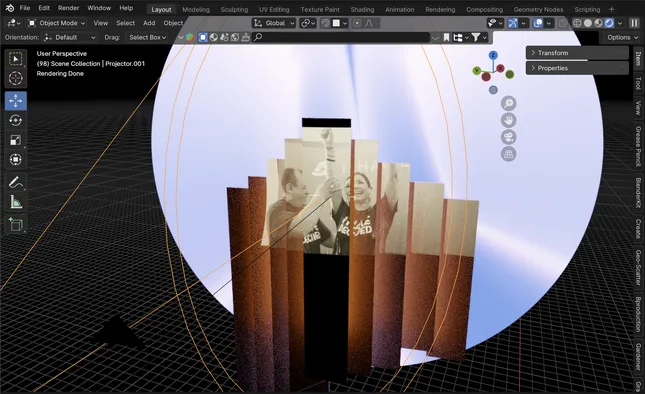Open the Item sidebar tab
Image resolution: width=645 pixels, height=394 pixels.
(x=638, y=59)
